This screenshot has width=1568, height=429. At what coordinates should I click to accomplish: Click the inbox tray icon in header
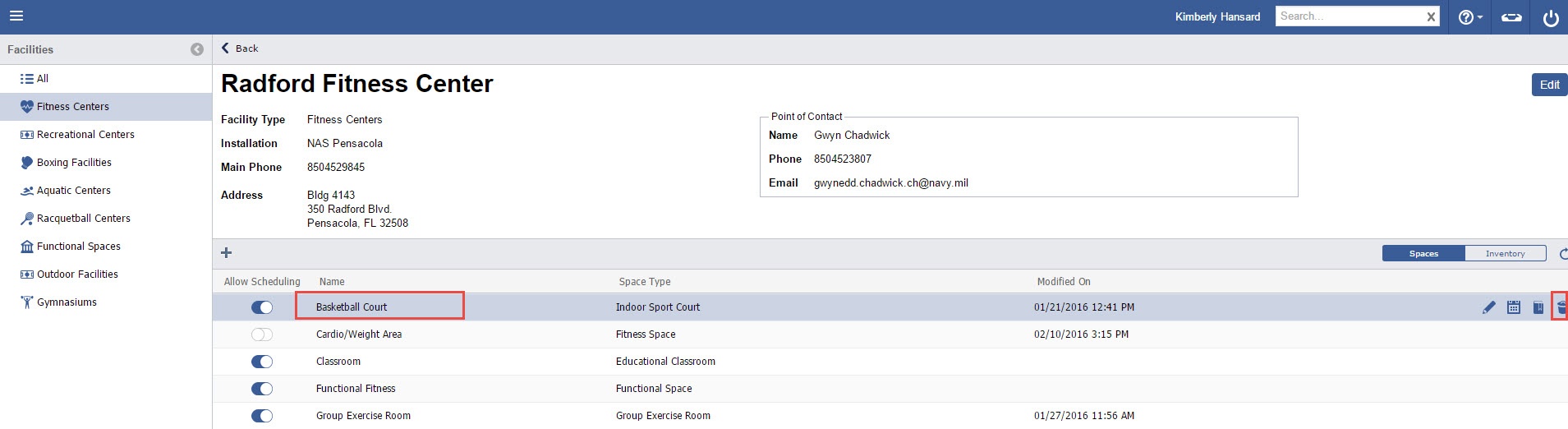click(x=1511, y=17)
